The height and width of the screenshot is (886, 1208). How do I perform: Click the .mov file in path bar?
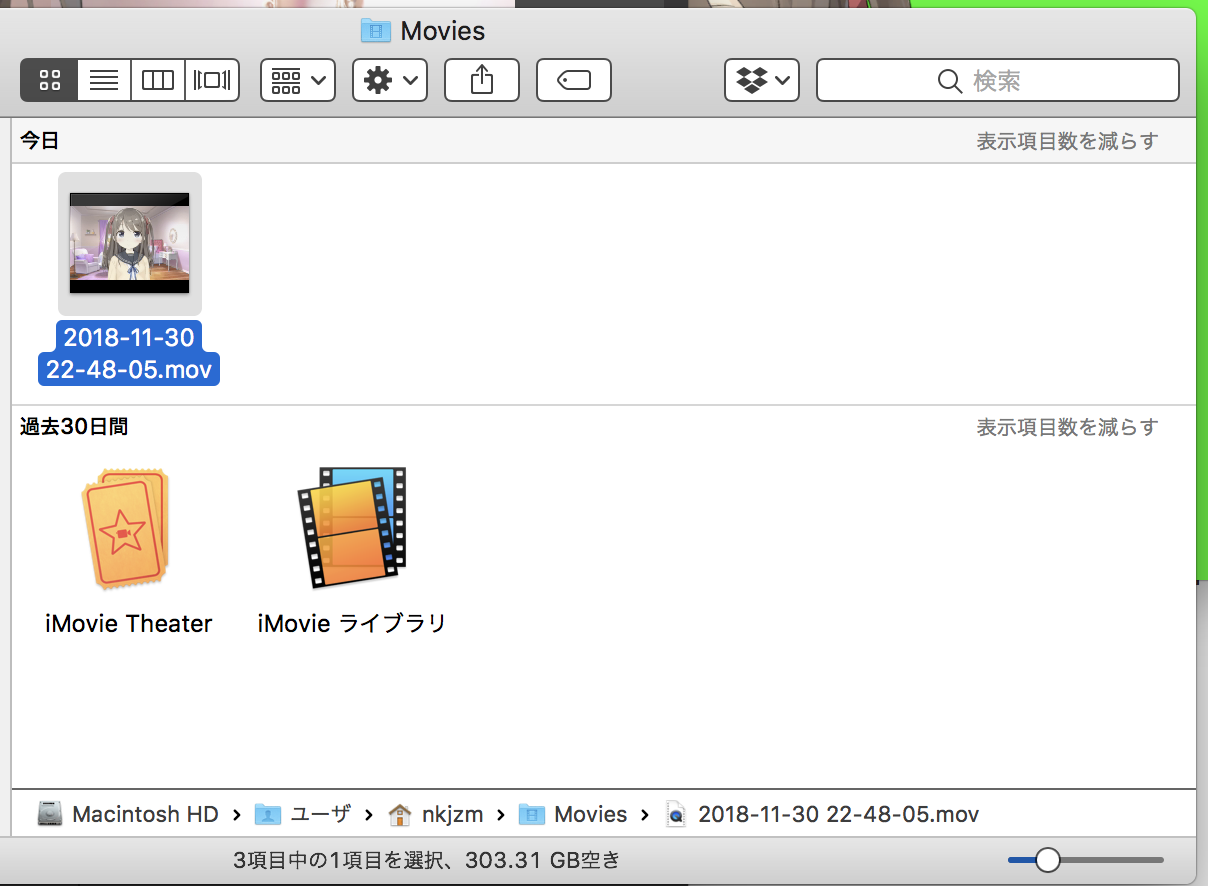tap(822, 814)
